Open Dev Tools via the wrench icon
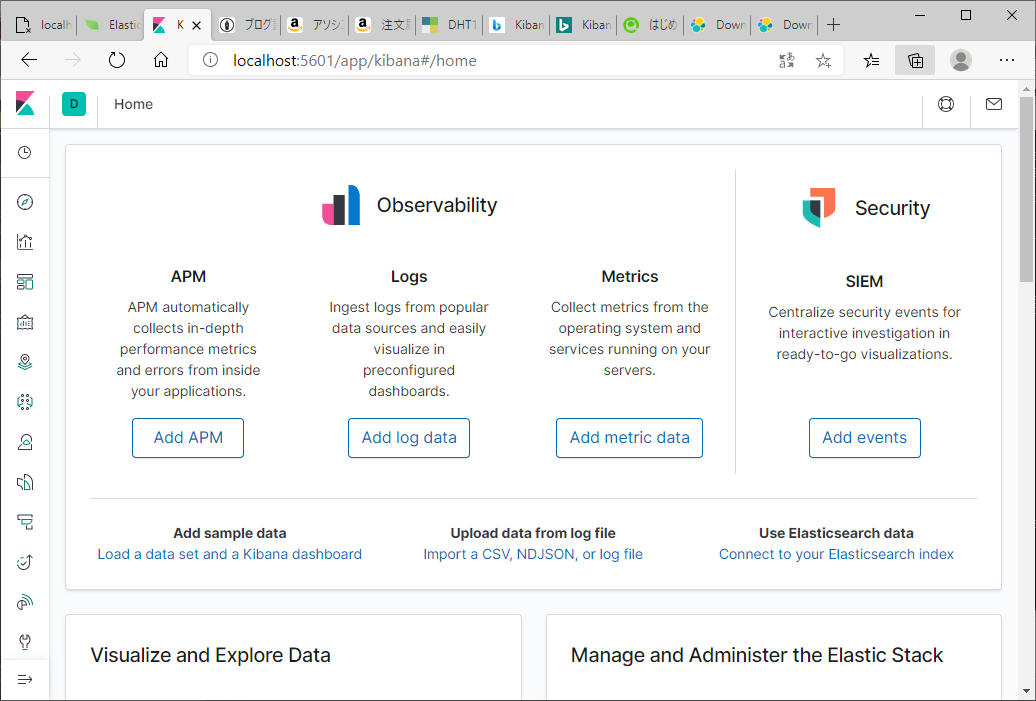The height and width of the screenshot is (701, 1036). [x=24, y=642]
